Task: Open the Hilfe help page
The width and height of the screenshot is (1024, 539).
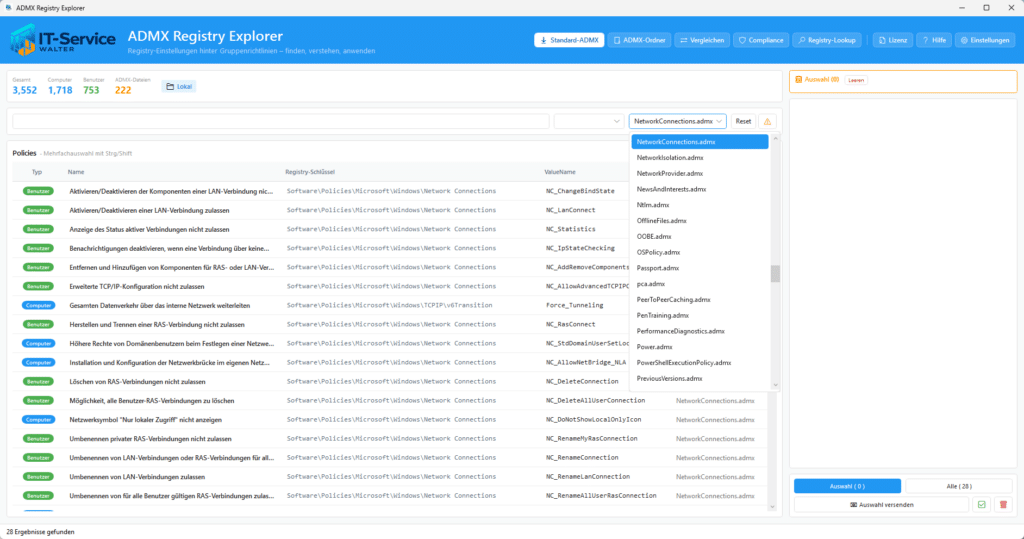Action: 934,40
